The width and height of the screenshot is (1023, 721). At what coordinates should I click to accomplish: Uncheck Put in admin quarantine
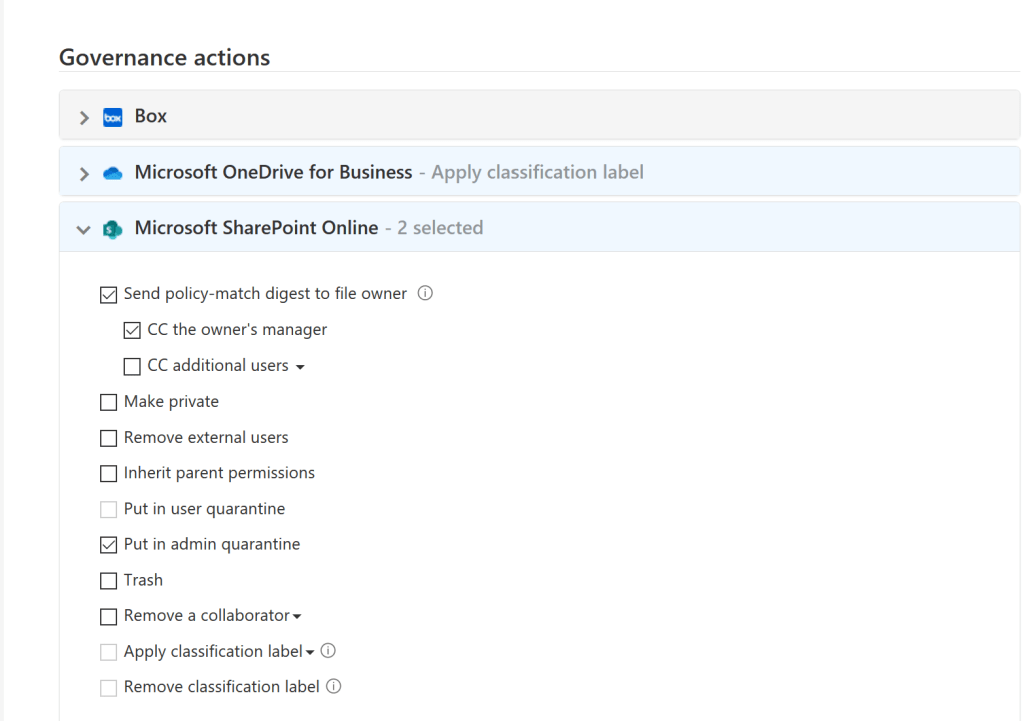[109, 545]
